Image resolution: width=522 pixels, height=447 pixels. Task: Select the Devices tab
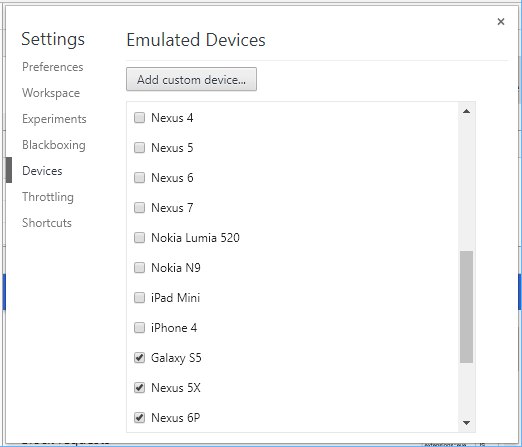pos(42,171)
